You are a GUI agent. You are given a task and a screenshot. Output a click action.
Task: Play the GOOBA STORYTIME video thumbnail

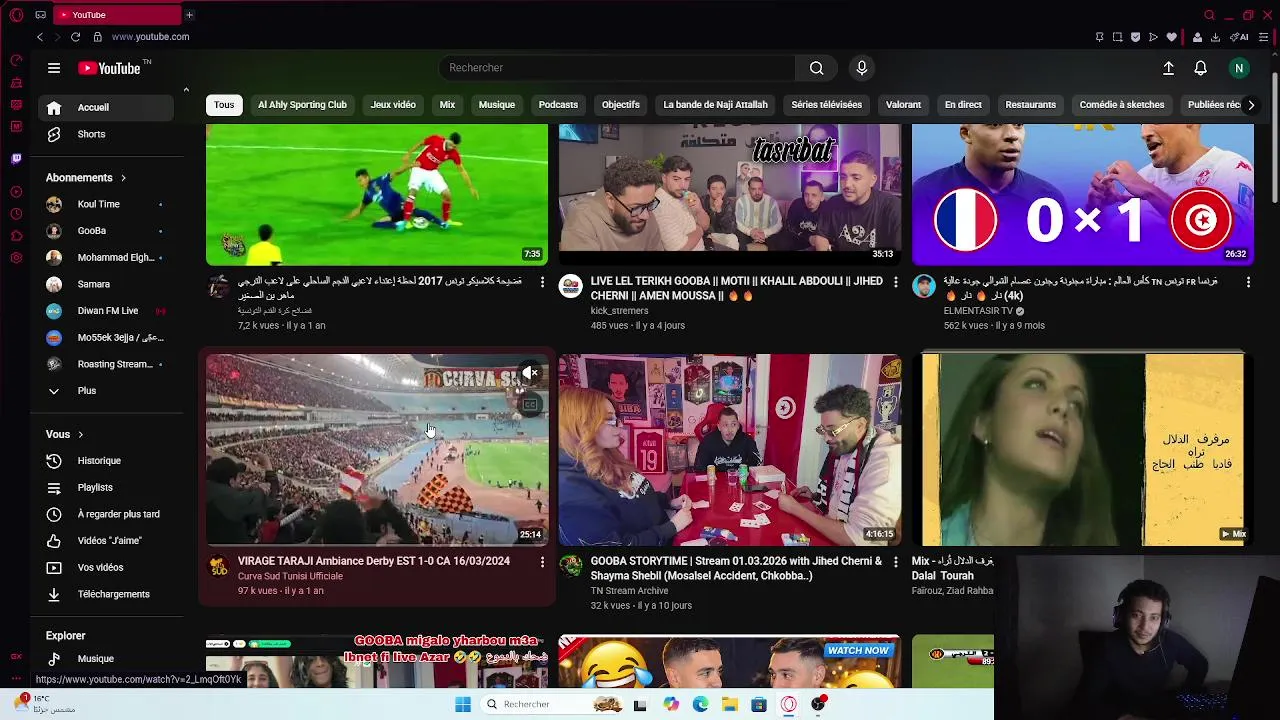[729, 450]
